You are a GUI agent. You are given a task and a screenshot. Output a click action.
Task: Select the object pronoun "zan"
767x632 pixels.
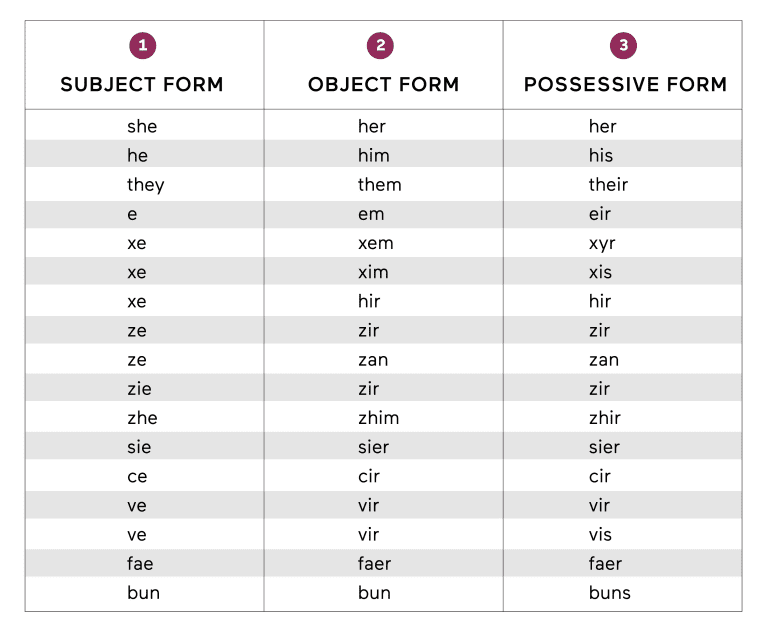point(373,360)
